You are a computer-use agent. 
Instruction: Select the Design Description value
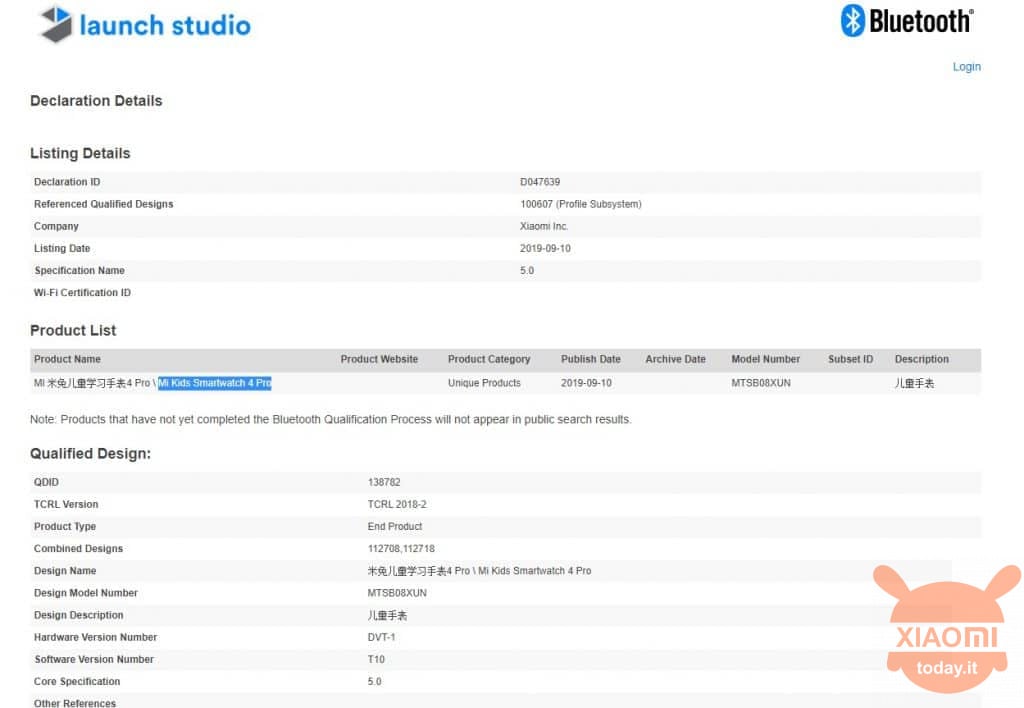(387, 615)
